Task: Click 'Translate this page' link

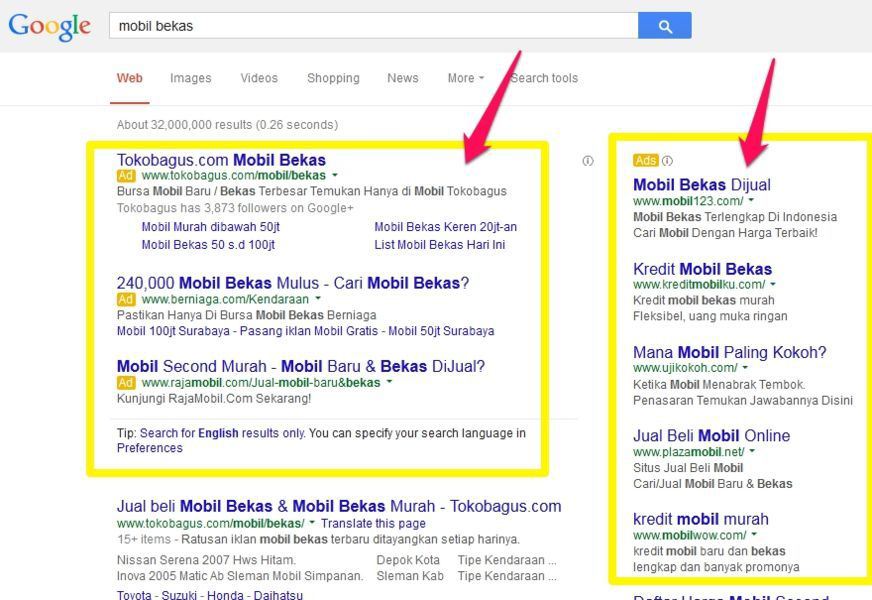Action: (x=373, y=523)
